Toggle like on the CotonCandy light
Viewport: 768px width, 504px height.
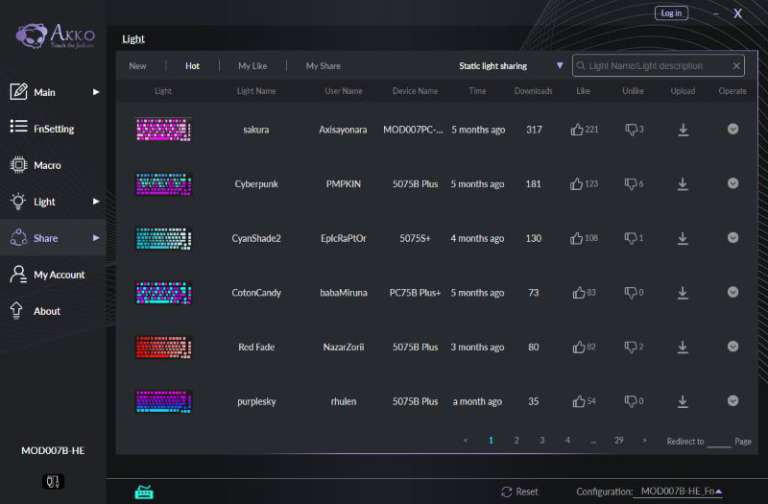point(578,293)
